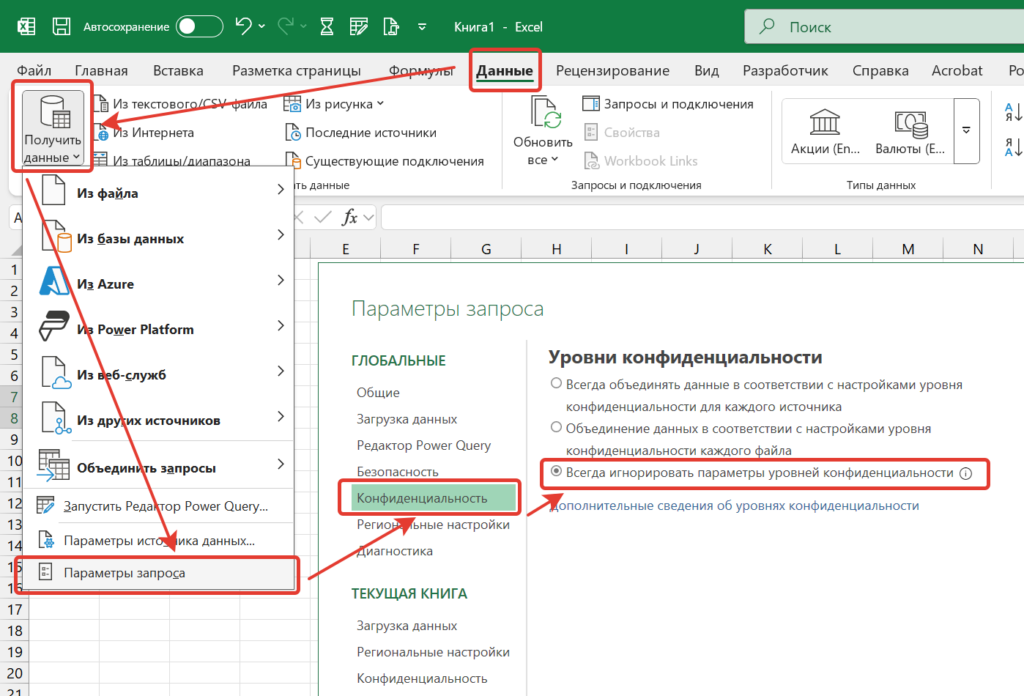Image resolution: width=1024 pixels, height=696 pixels.
Task: Switch to the Справка tab
Action: coord(880,71)
